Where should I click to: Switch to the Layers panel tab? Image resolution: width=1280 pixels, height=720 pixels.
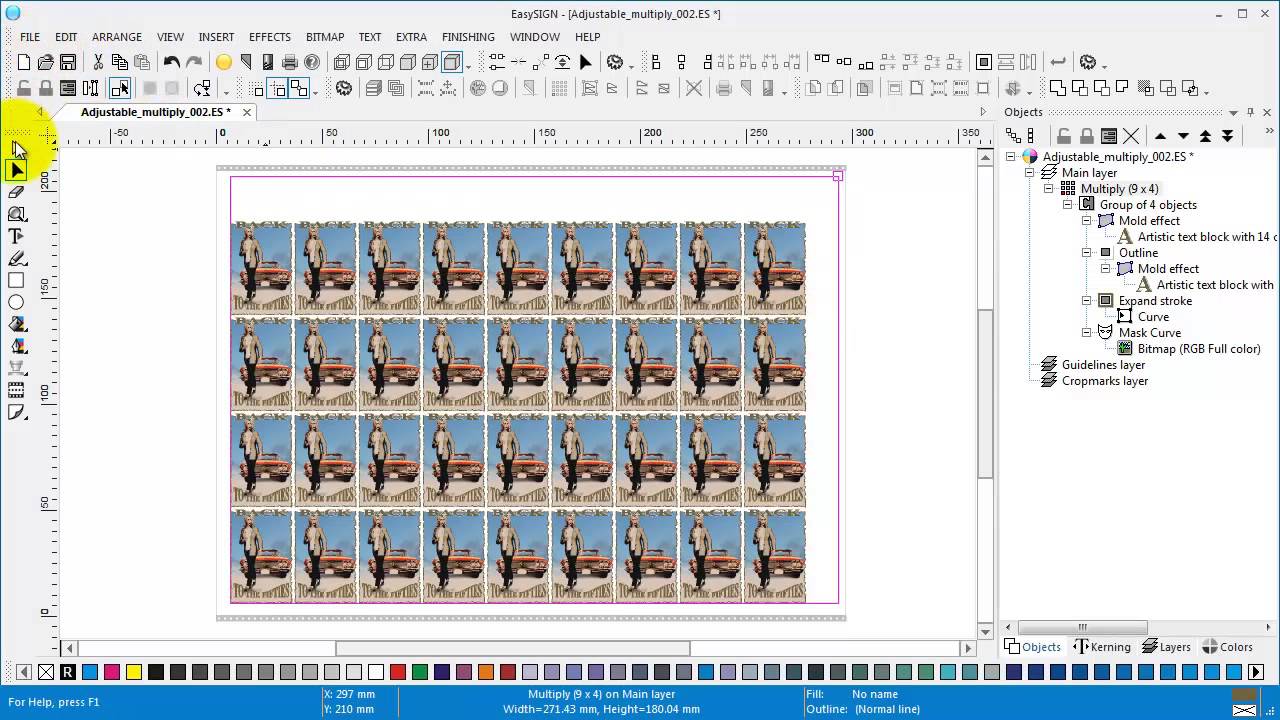click(1166, 647)
